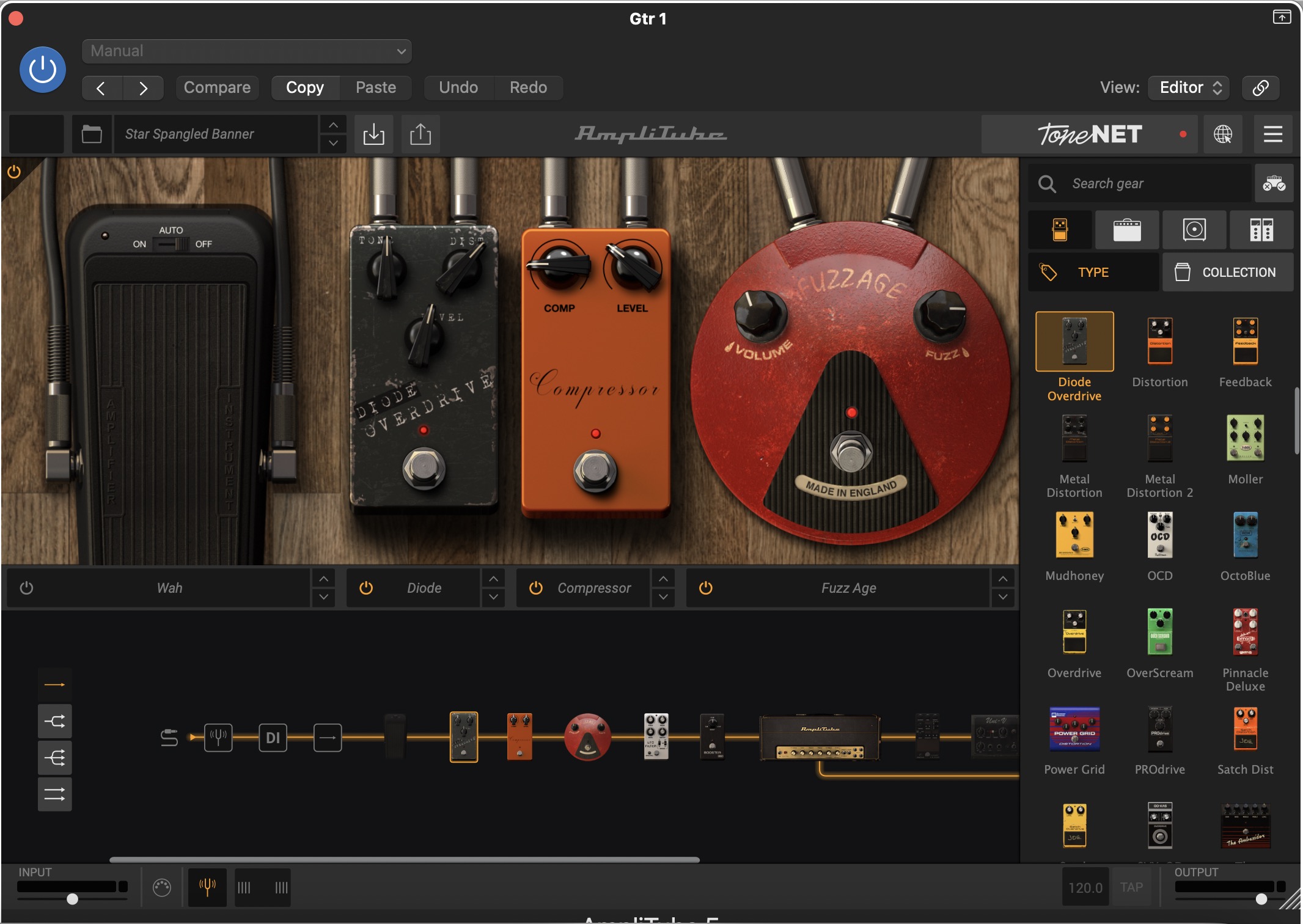Click the circular dial icon in bottom bar
This screenshot has width=1303, height=924.
click(162, 887)
